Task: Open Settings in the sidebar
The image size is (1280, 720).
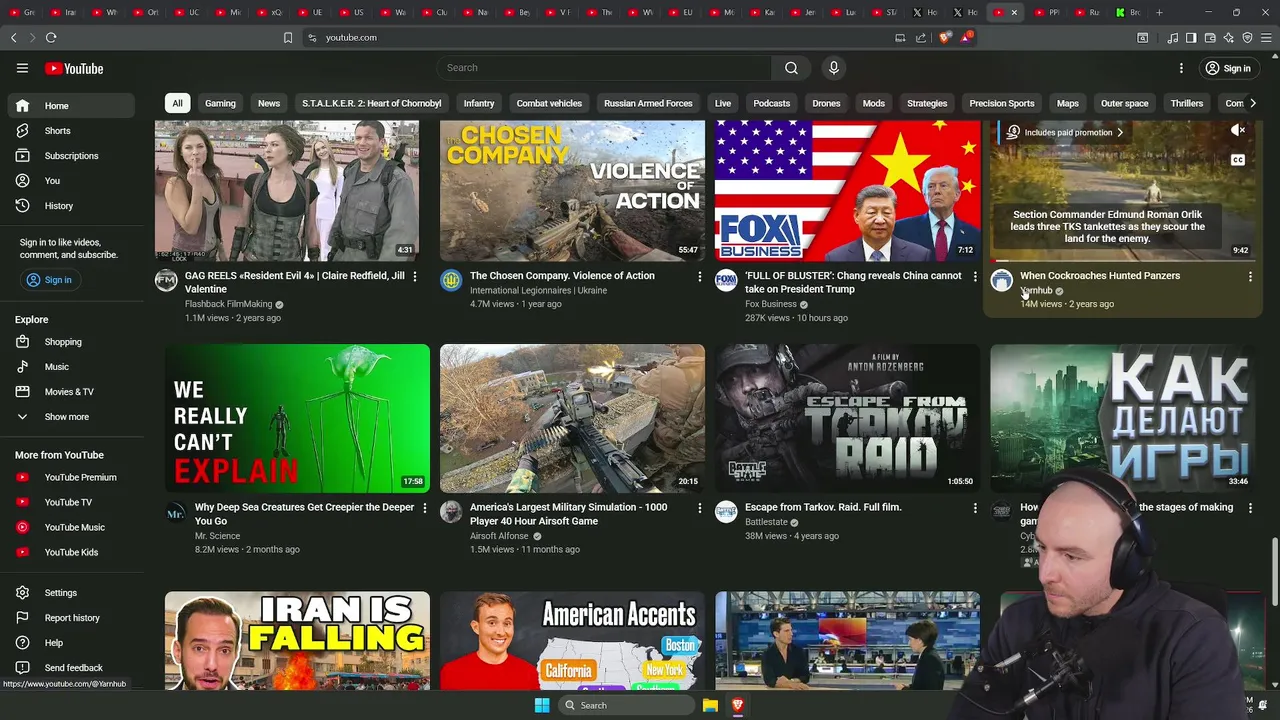Action: [x=70, y=593]
